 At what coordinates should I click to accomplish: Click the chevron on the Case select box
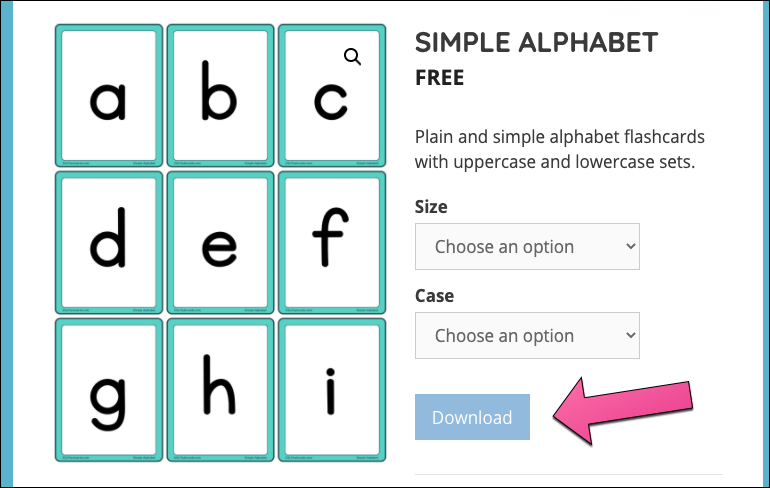[x=629, y=336]
